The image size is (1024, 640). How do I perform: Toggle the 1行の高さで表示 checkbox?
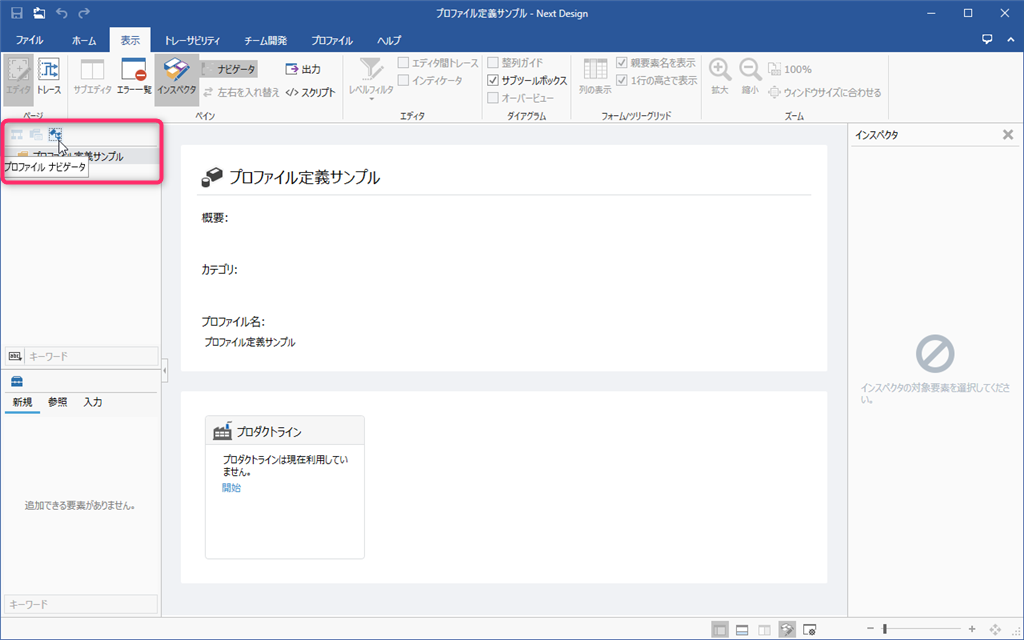point(622,80)
